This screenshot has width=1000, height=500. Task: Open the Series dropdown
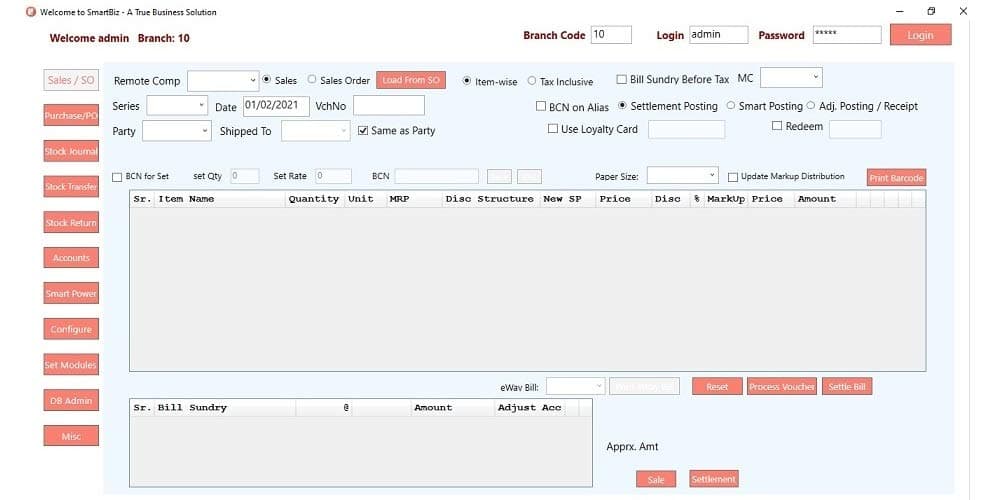[177, 105]
